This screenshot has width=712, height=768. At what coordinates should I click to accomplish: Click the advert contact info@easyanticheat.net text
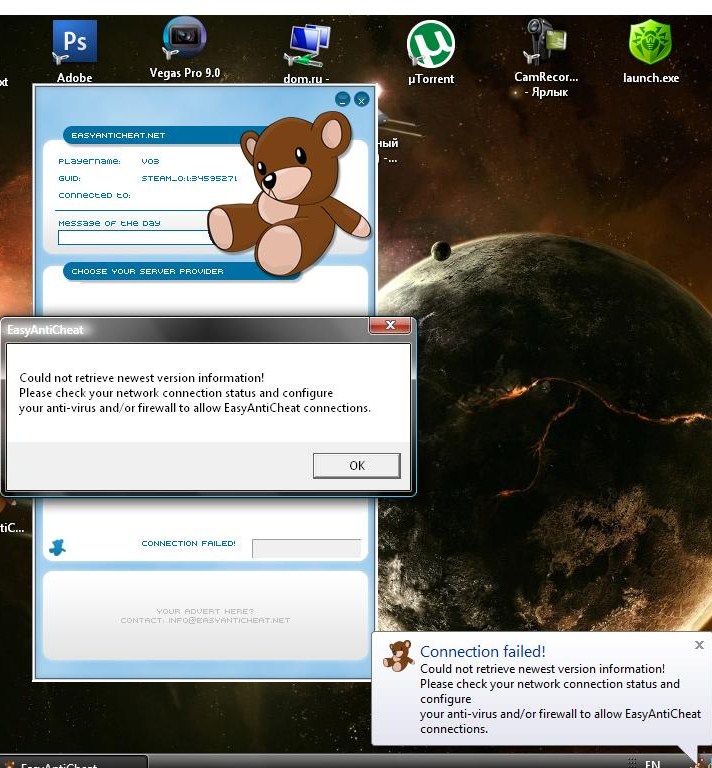coord(205,620)
